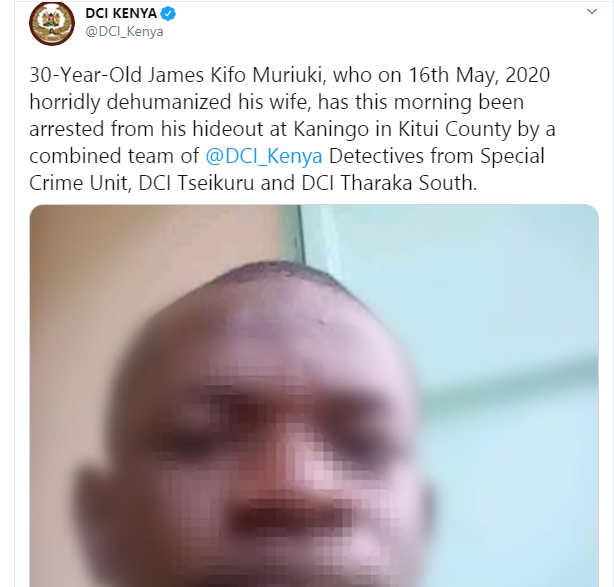Click the word 'arrested' in the tweet
The width and height of the screenshot is (614, 587).
coord(67,129)
